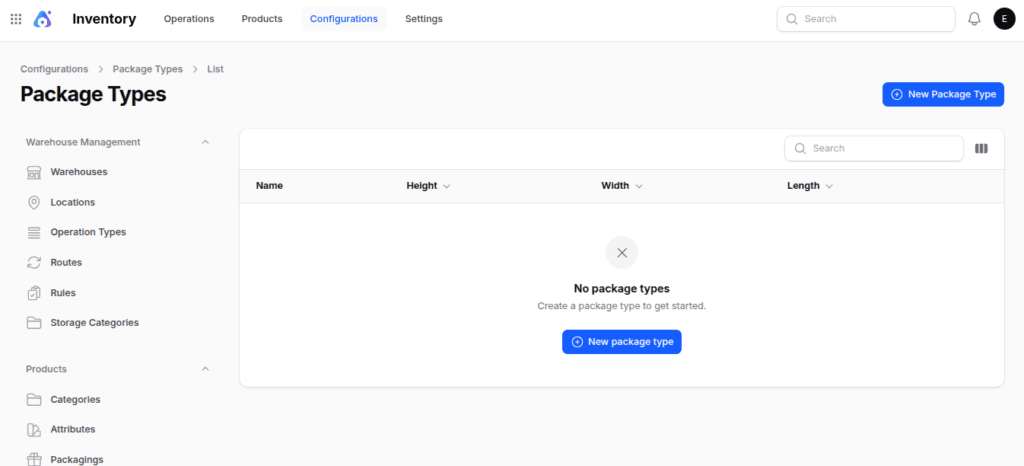
Task: Click magnifier icon in top search bar
Action: click(x=792, y=19)
